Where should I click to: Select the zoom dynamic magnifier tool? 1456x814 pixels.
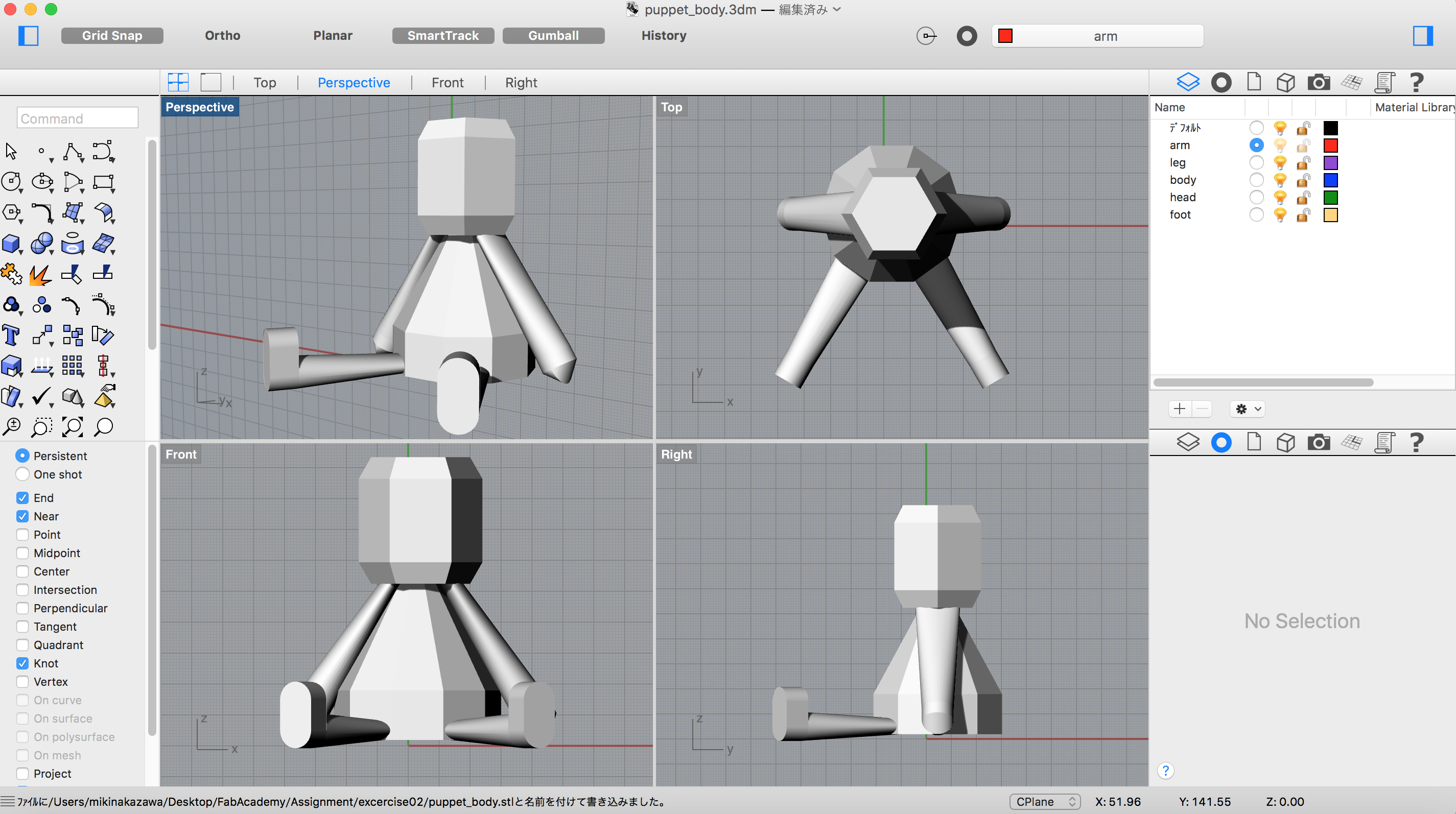(11, 427)
